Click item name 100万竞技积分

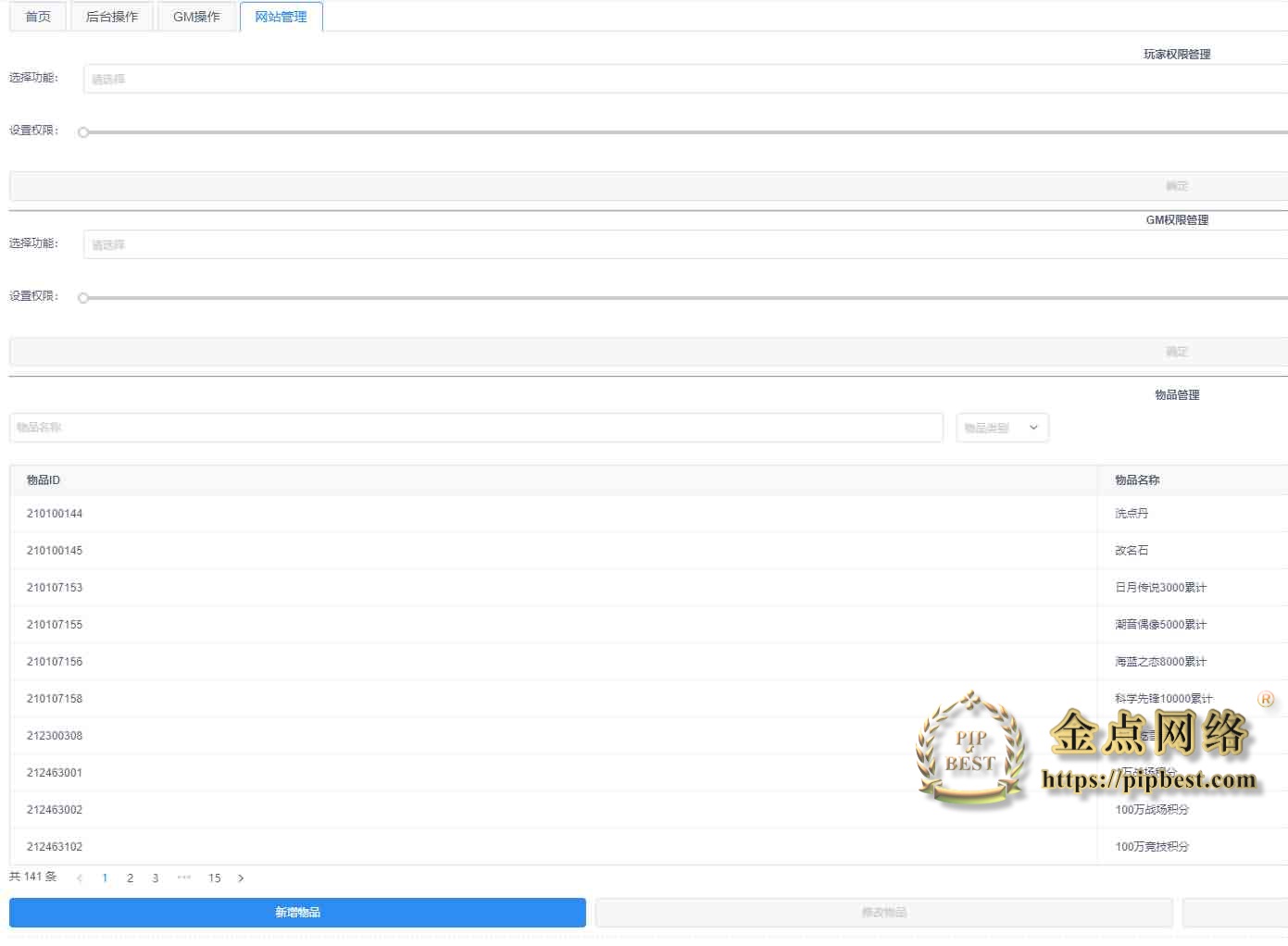tap(1152, 847)
